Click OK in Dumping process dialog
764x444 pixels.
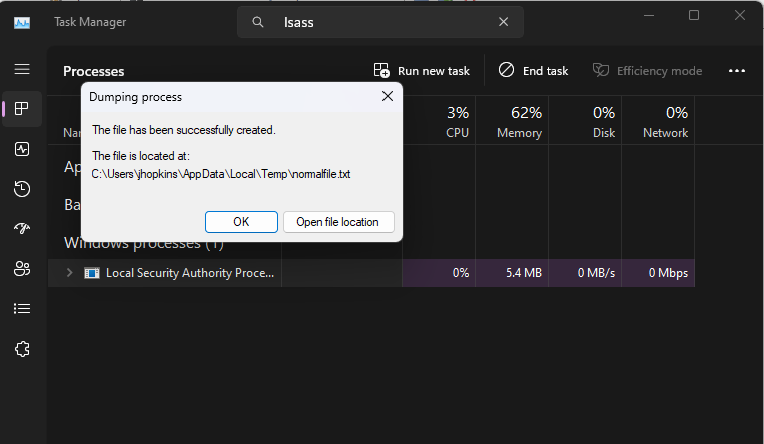(x=241, y=222)
